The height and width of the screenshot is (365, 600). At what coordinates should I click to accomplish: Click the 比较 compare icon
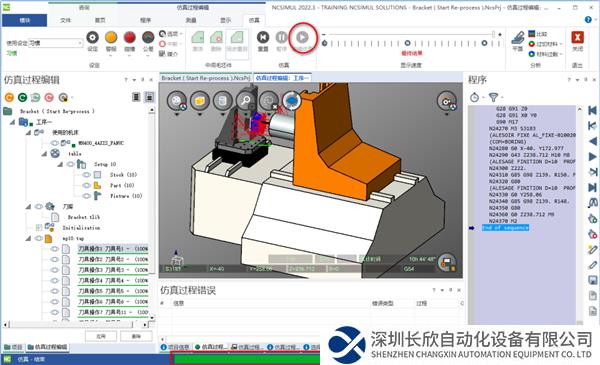tap(532, 34)
